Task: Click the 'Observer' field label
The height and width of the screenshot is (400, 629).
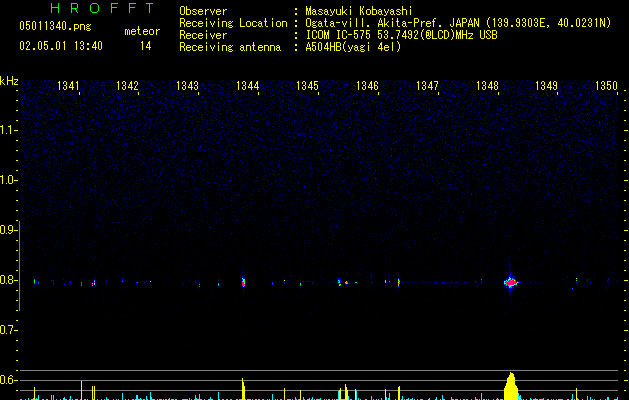Action: [x=203, y=11]
